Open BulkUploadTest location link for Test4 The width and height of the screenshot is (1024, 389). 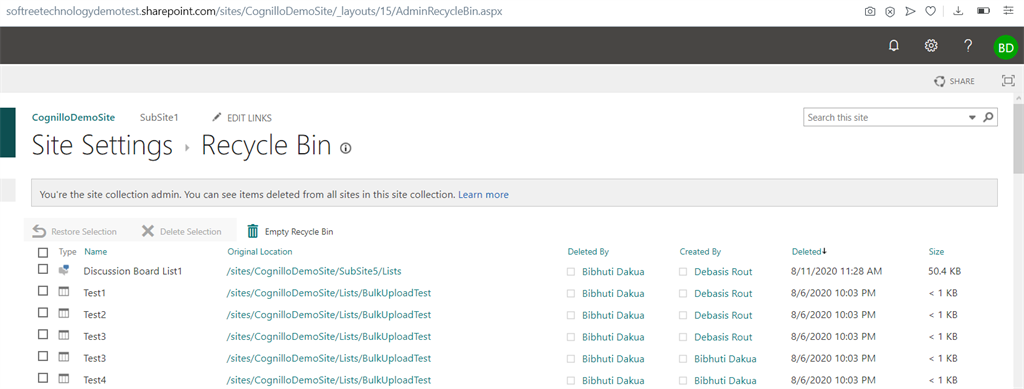pyautogui.click(x=328, y=380)
